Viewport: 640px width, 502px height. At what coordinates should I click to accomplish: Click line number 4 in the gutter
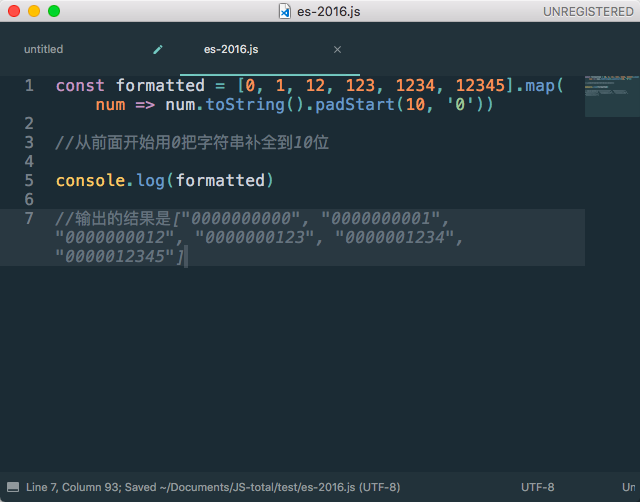click(x=29, y=162)
